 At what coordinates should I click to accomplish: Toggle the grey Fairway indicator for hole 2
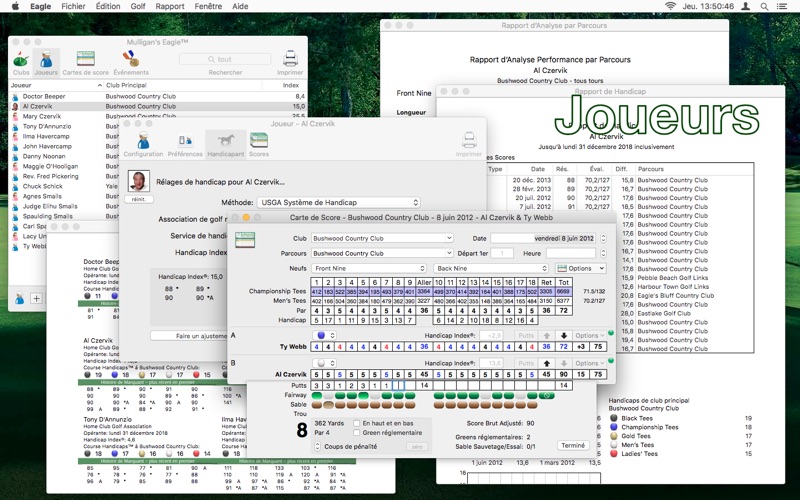(x=328, y=395)
